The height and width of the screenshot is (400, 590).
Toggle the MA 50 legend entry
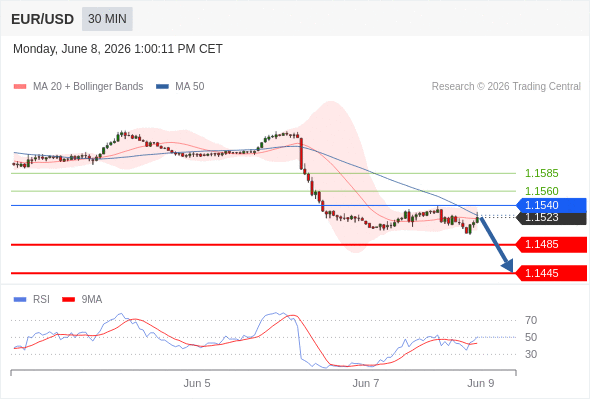click(180, 87)
